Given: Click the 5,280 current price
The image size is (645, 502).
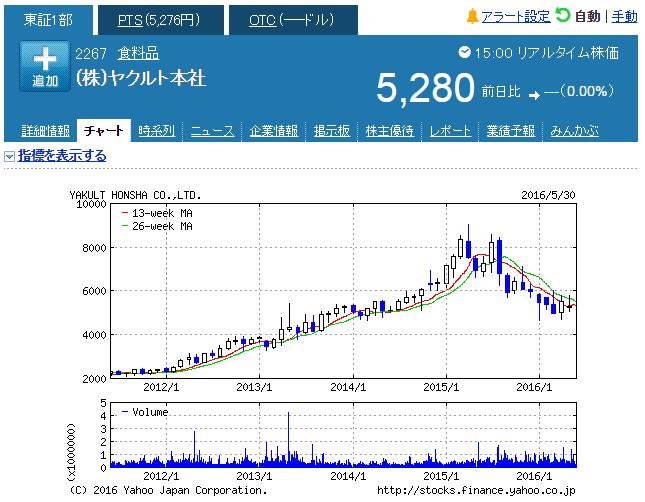Looking at the screenshot, I should click(x=425, y=88).
